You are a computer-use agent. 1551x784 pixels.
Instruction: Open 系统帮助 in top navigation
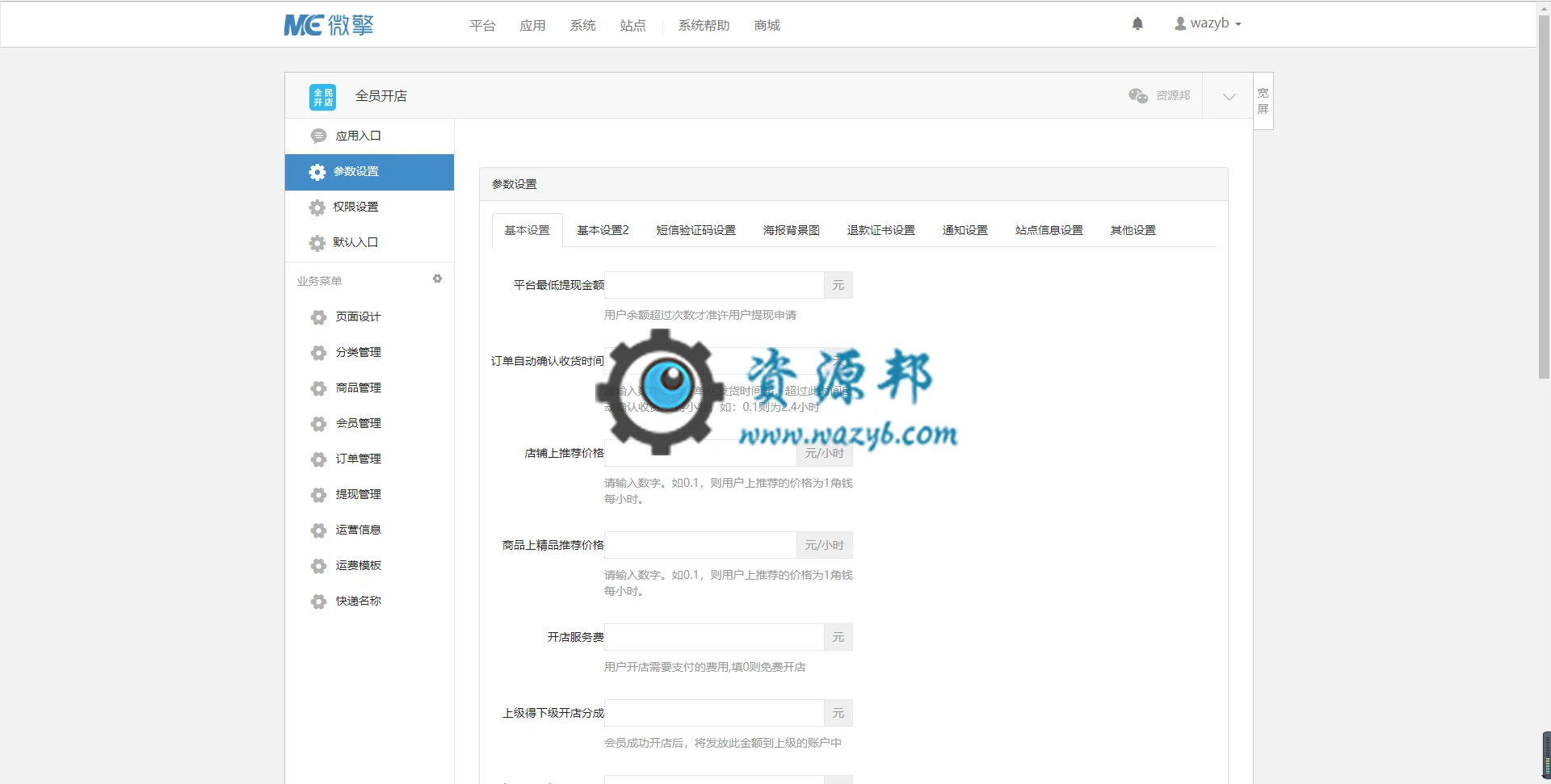pos(704,26)
